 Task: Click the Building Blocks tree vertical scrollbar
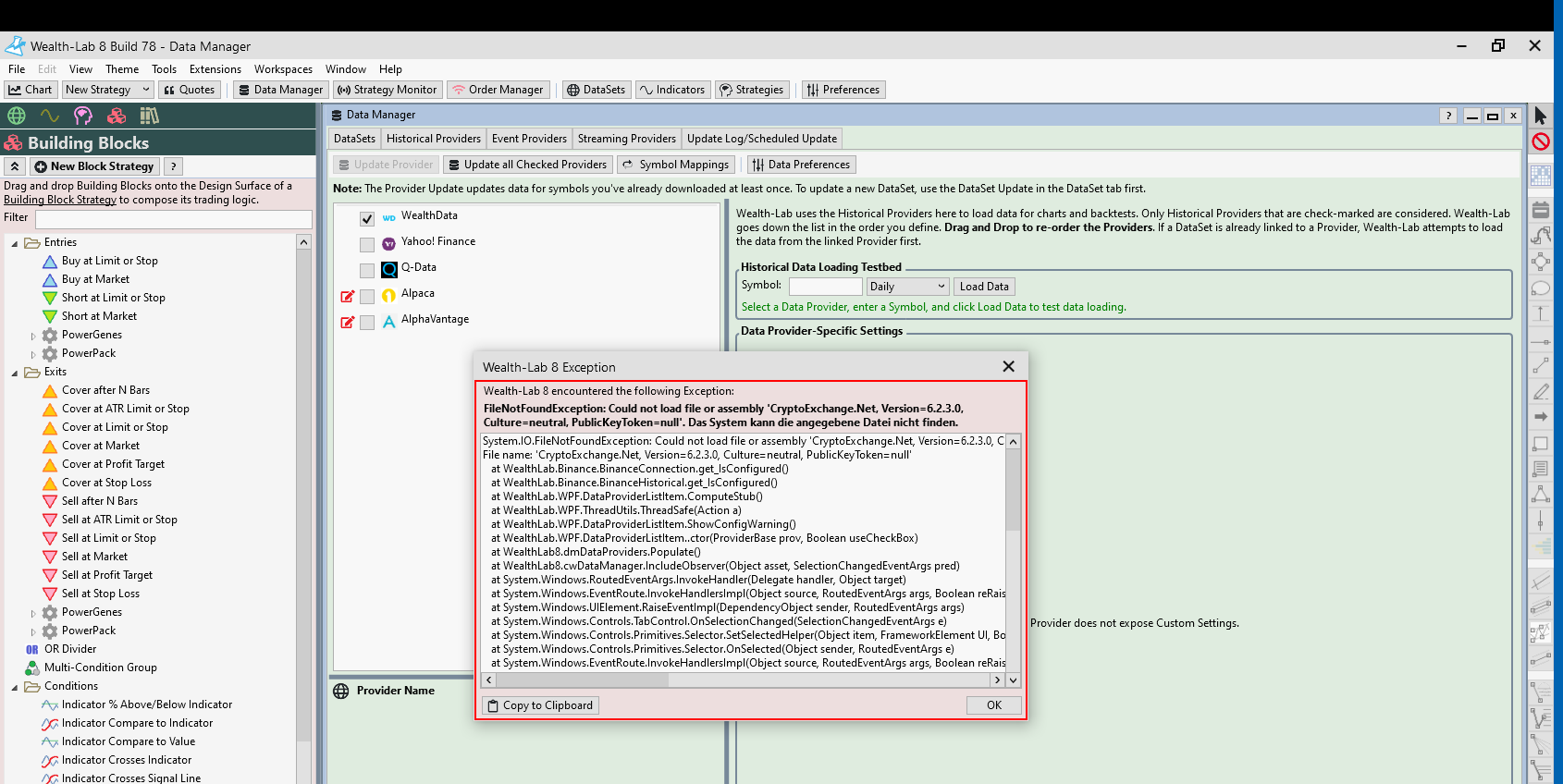303,508
